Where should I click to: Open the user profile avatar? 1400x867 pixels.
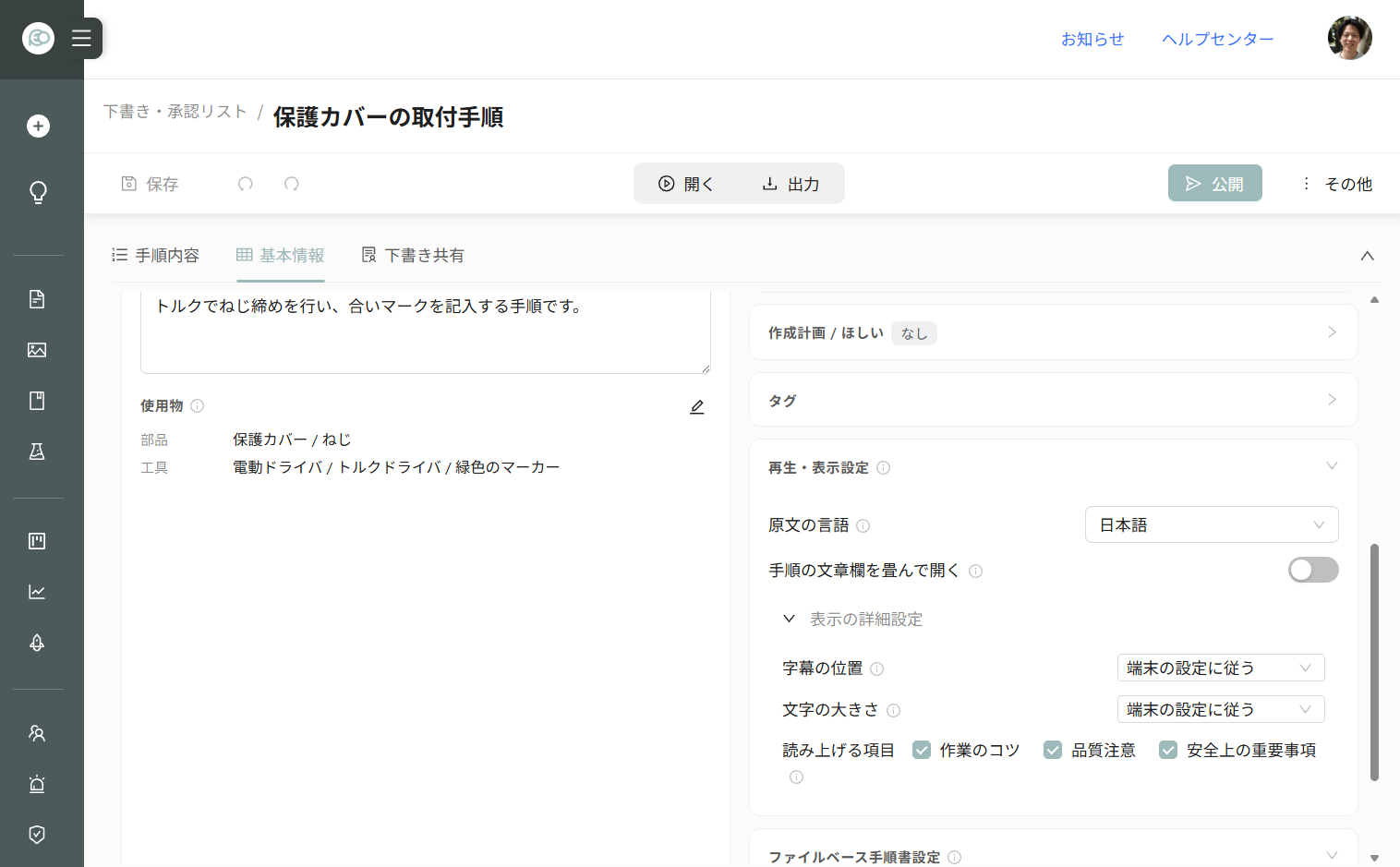tap(1350, 38)
